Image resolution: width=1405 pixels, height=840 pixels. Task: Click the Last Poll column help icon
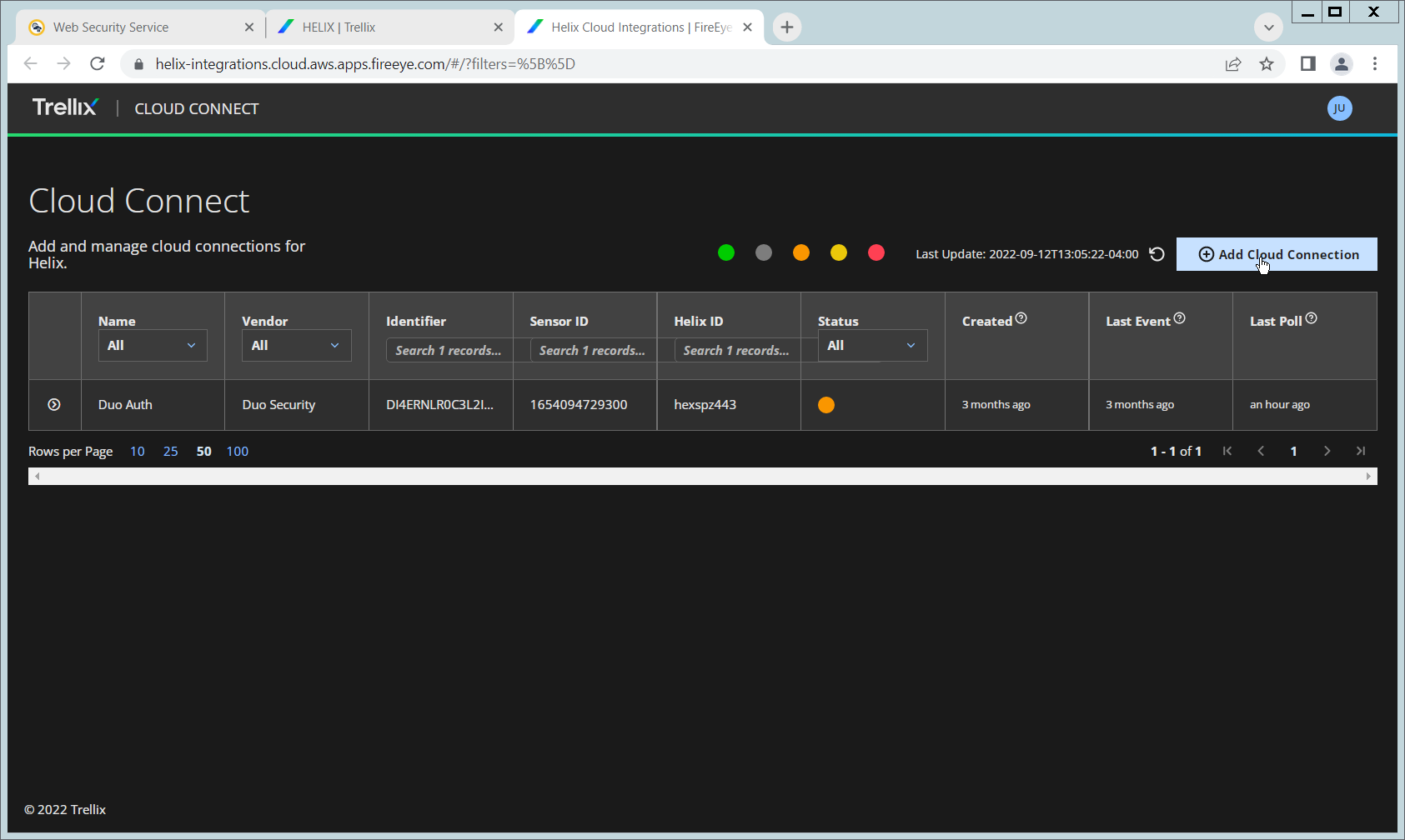[x=1311, y=318]
